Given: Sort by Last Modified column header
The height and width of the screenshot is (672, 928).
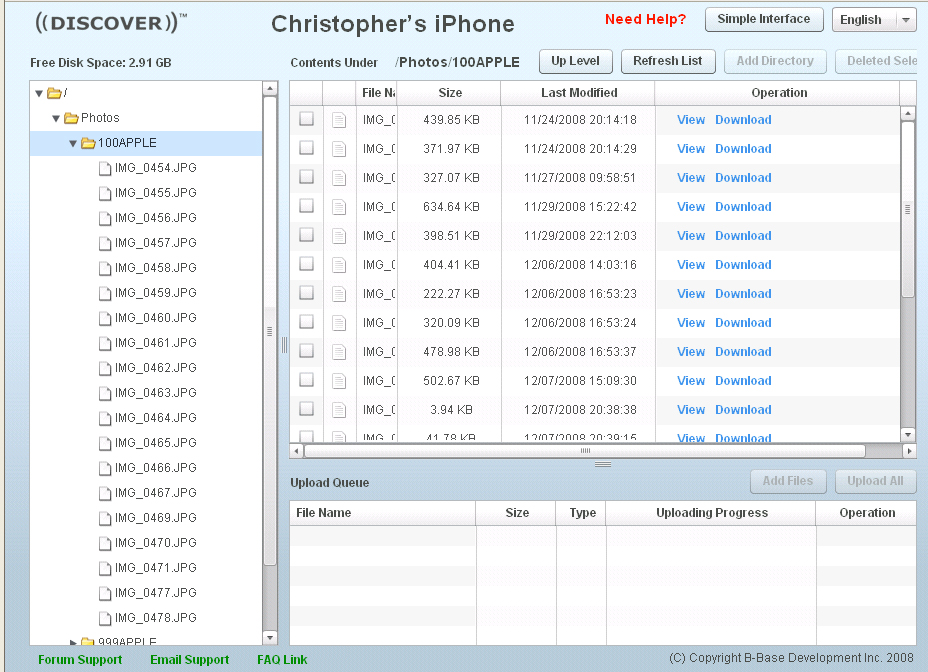Looking at the screenshot, I should [x=578, y=93].
